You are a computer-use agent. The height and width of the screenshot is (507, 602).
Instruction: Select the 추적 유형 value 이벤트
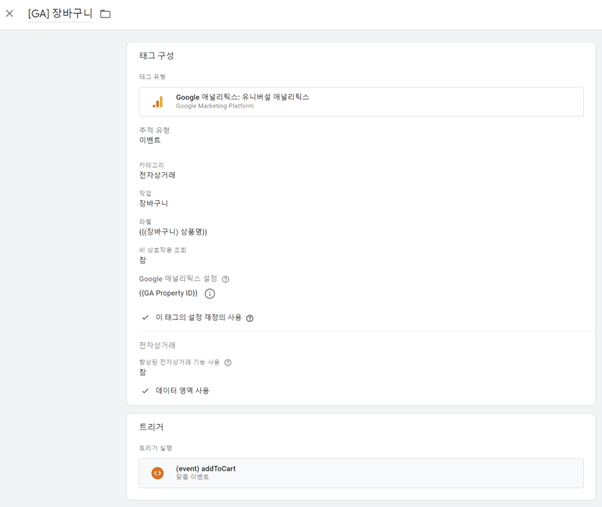(x=150, y=140)
